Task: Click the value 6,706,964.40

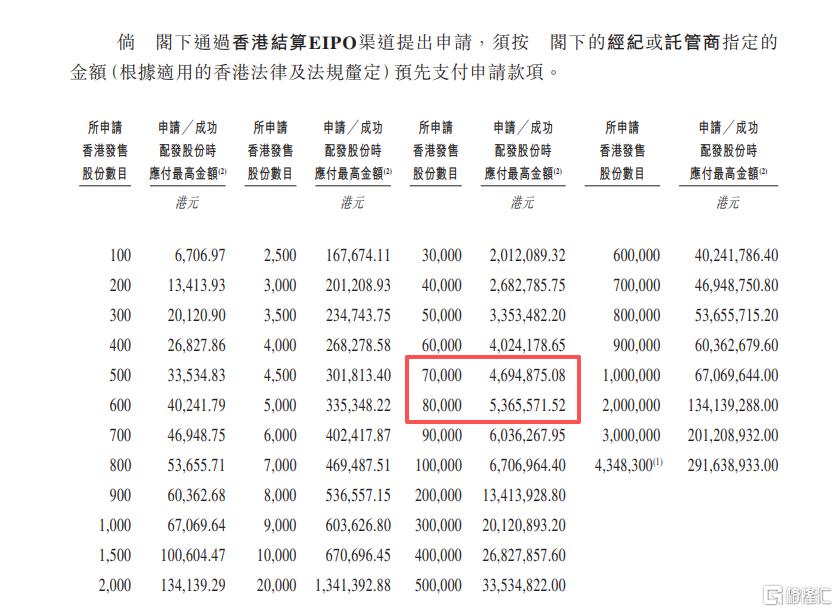Action: 527,465
